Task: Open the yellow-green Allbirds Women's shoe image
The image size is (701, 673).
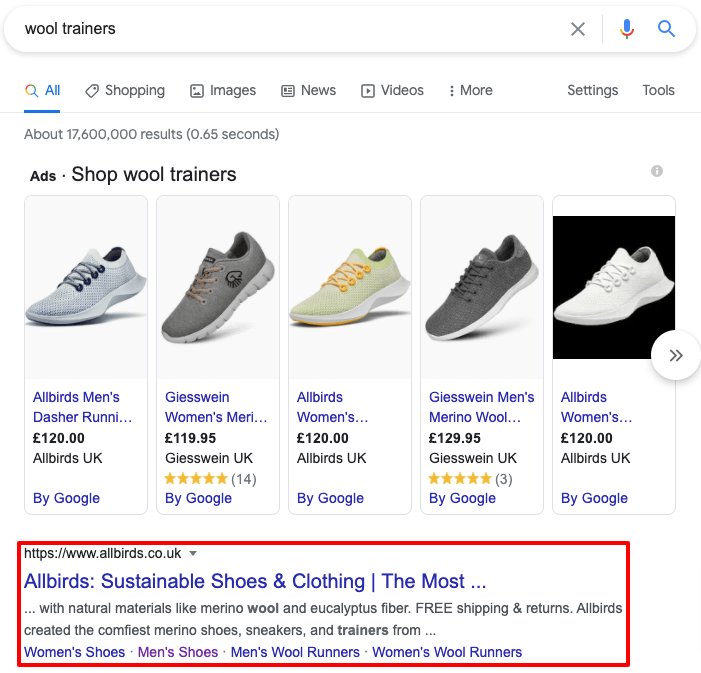Action: (x=350, y=287)
